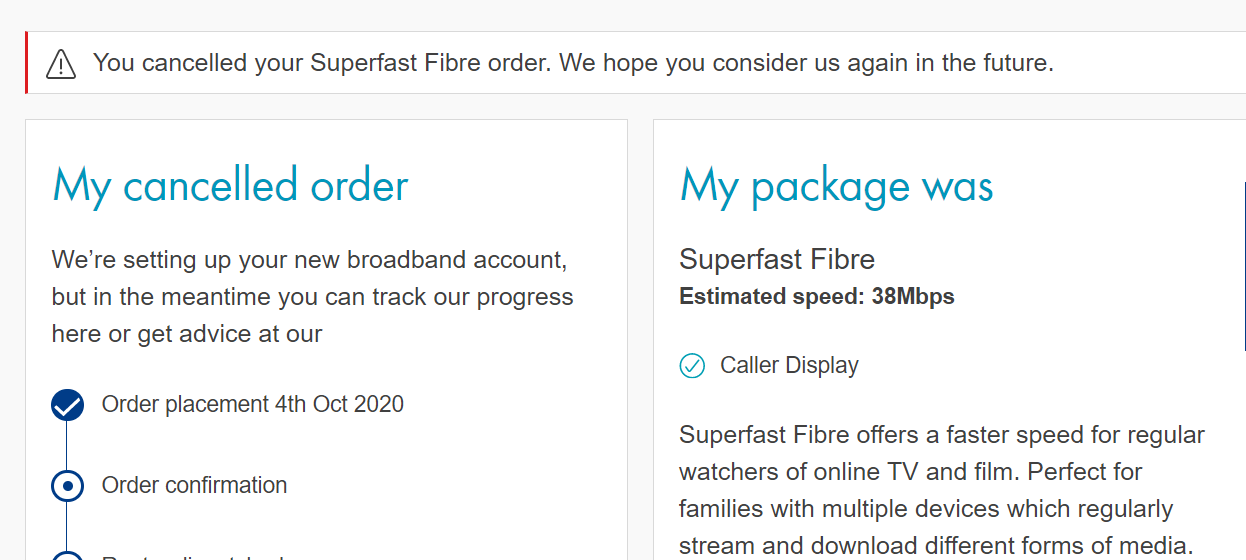Viewport: 1246px width, 560px height.
Task: Click the Superfast Fibre package name
Action: [x=777, y=260]
